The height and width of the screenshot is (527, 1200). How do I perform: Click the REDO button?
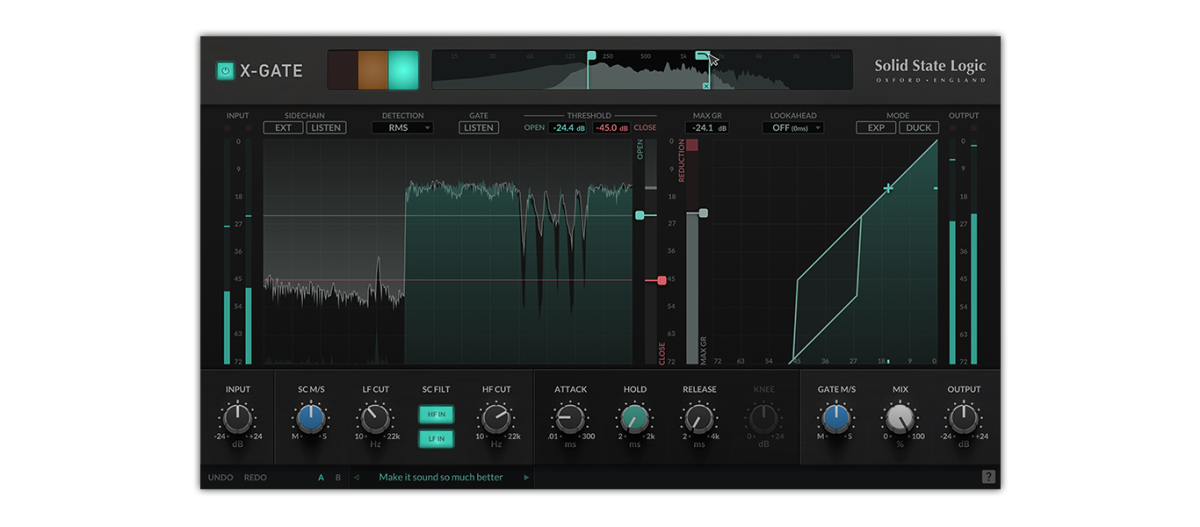255,477
